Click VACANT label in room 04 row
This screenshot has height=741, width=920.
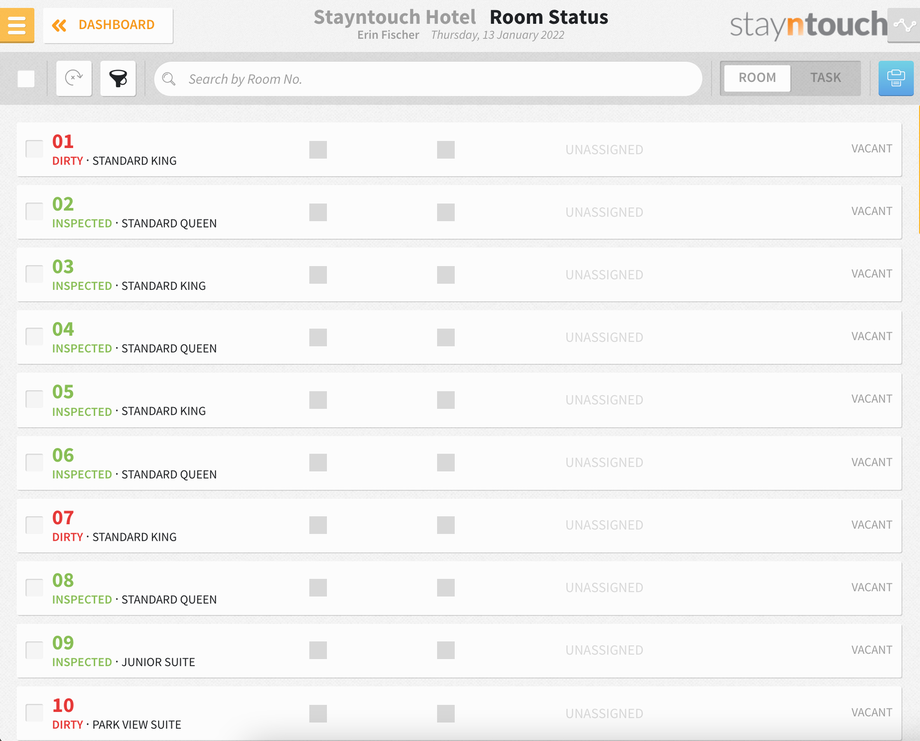click(x=872, y=336)
